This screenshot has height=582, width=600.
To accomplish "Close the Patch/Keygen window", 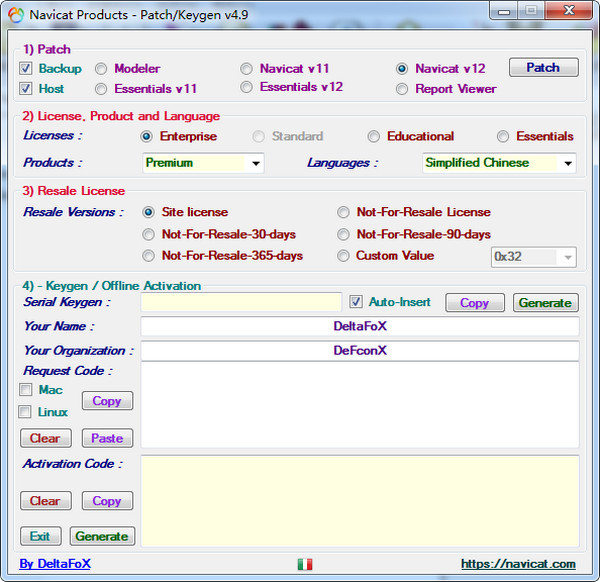I will (569, 11).
